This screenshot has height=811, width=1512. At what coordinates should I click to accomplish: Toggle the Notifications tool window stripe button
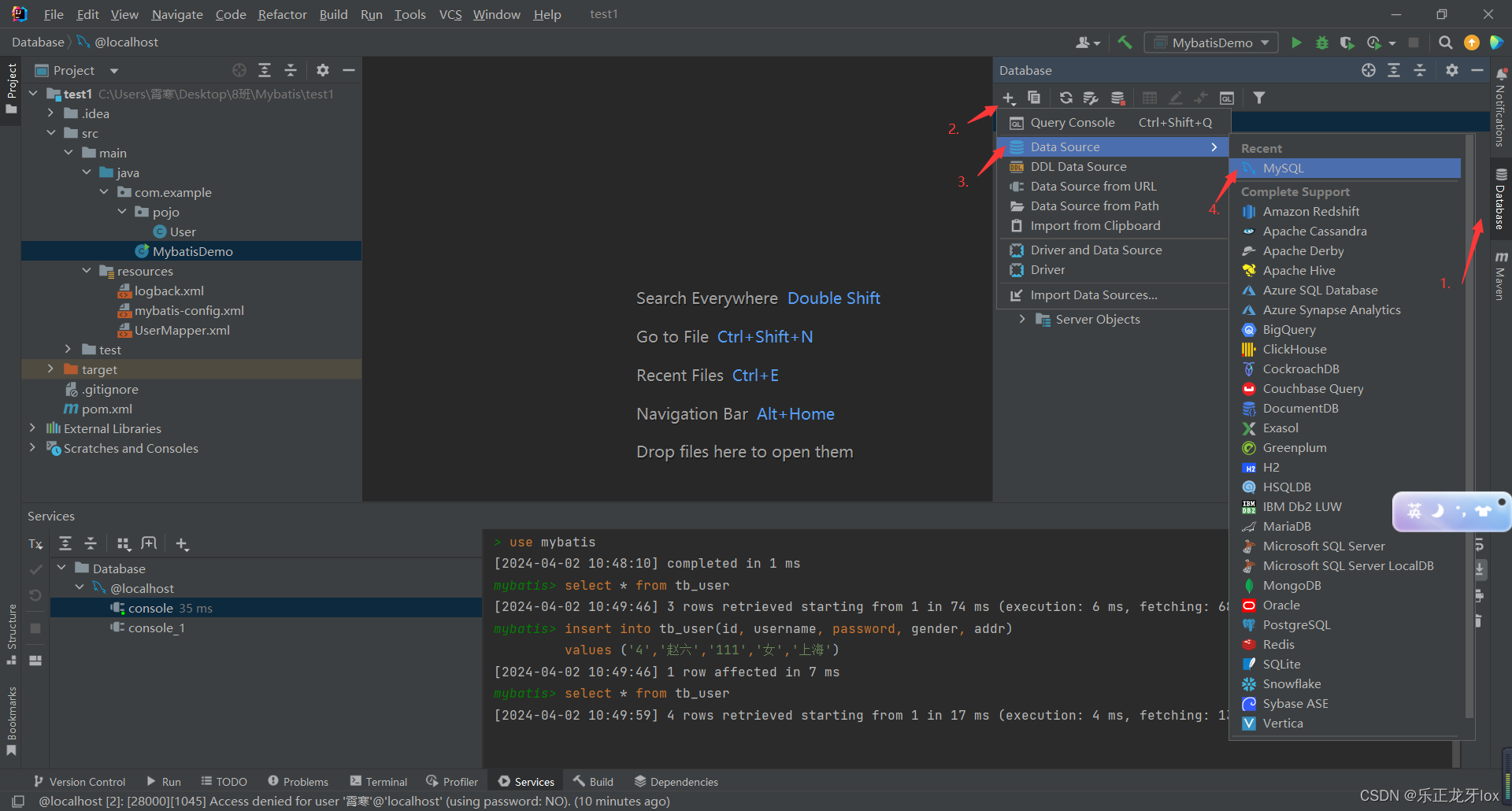point(1501,108)
